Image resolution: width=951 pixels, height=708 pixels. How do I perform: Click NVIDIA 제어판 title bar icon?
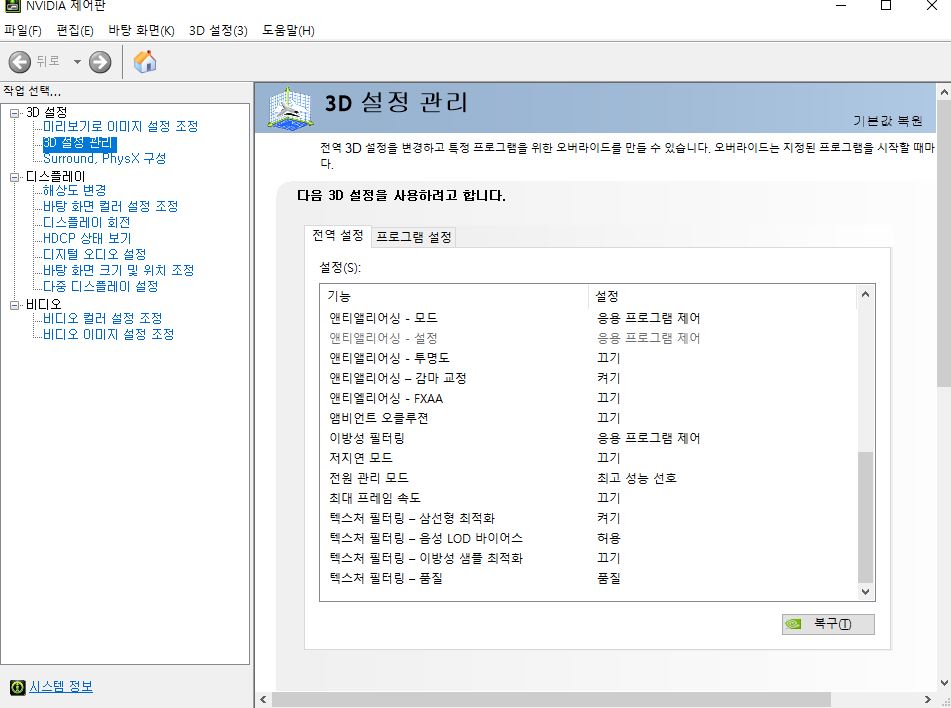(x=12, y=5)
